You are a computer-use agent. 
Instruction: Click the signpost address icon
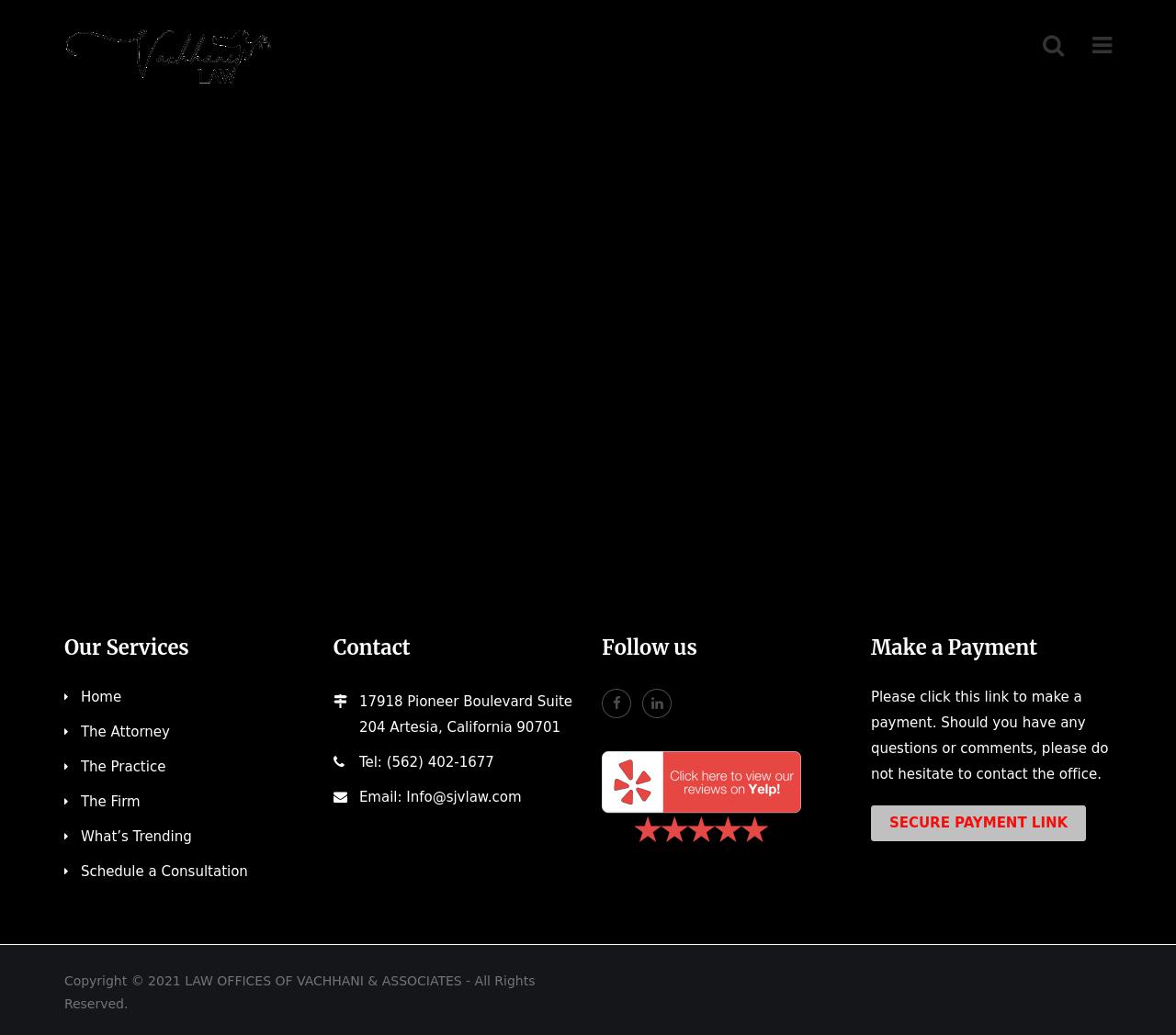pos(340,702)
